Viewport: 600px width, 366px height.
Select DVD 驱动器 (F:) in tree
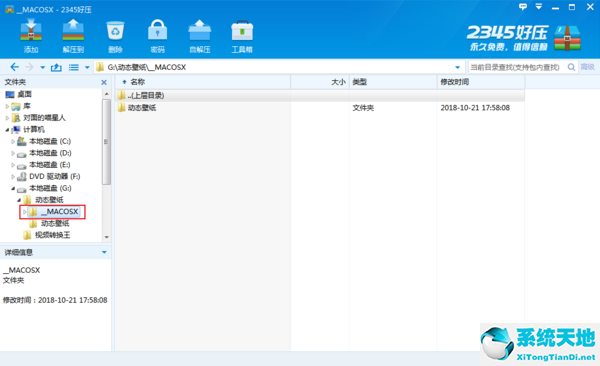pos(55,176)
